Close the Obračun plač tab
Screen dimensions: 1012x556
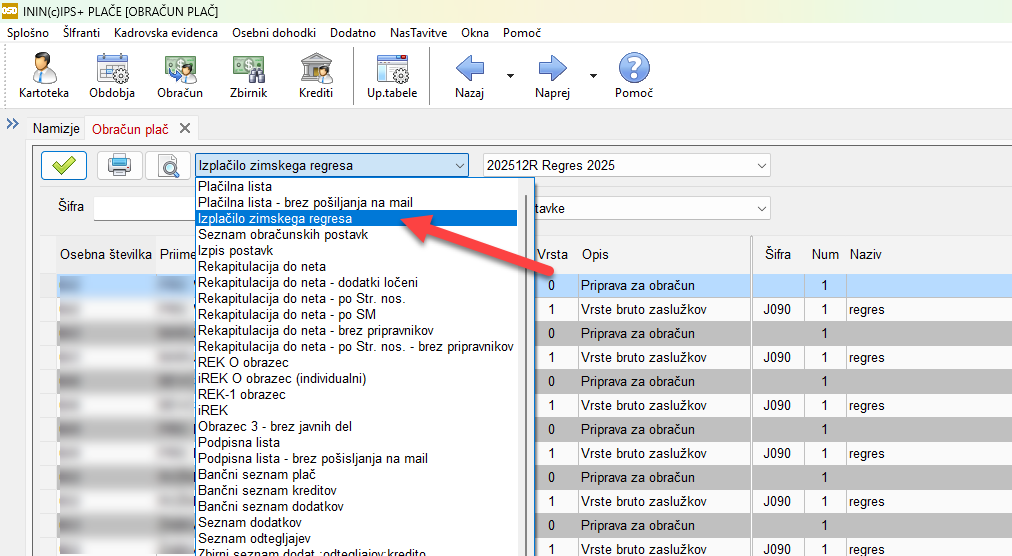point(184,129)
